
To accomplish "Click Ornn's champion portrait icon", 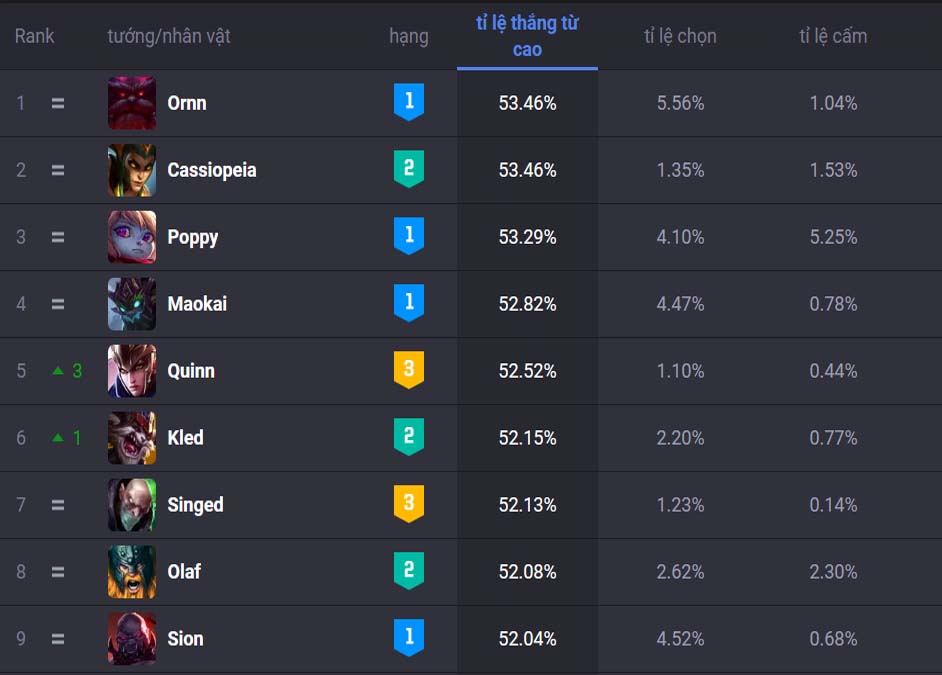I will click(132, 103).
